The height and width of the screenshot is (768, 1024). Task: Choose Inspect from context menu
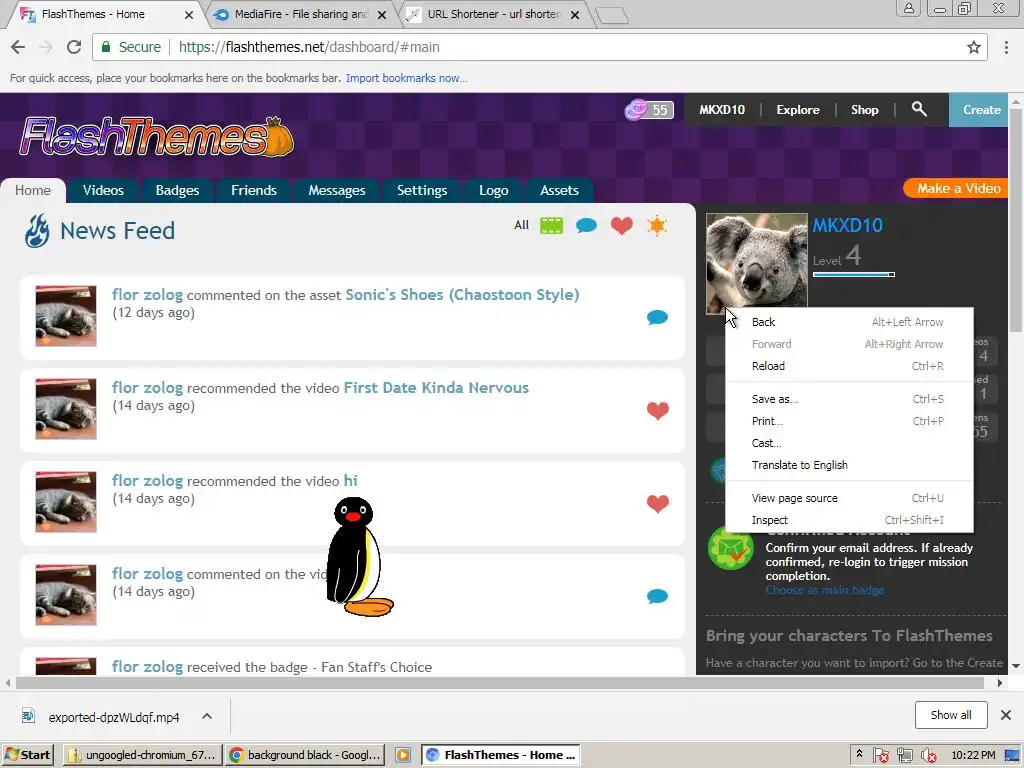coord(848,520)
